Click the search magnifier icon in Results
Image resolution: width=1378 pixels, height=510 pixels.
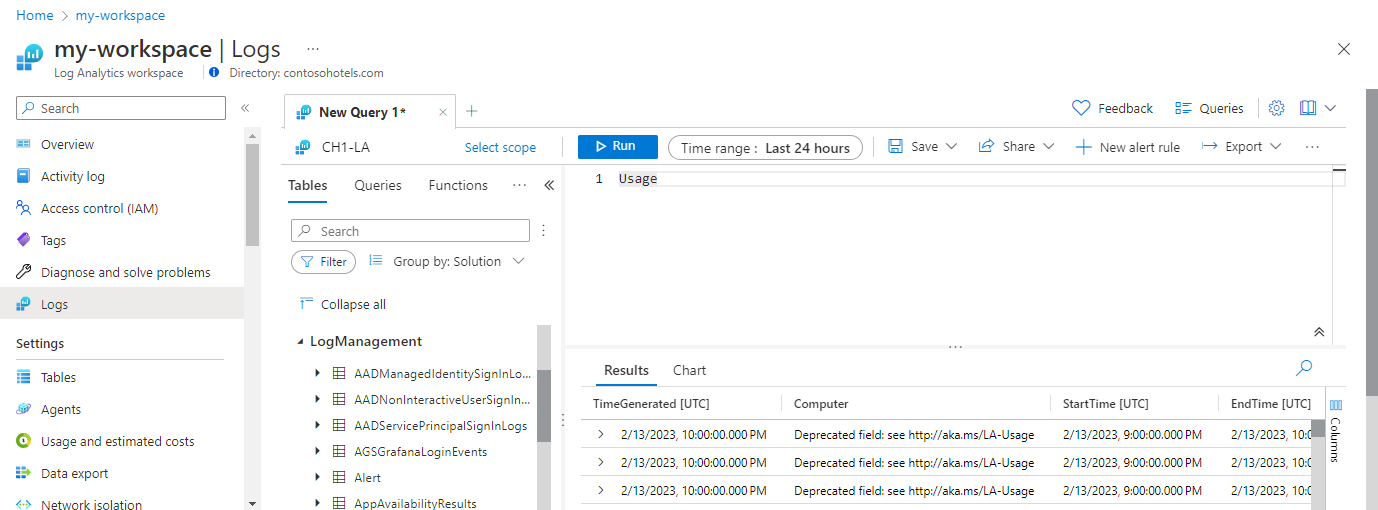coord(1304,368)
